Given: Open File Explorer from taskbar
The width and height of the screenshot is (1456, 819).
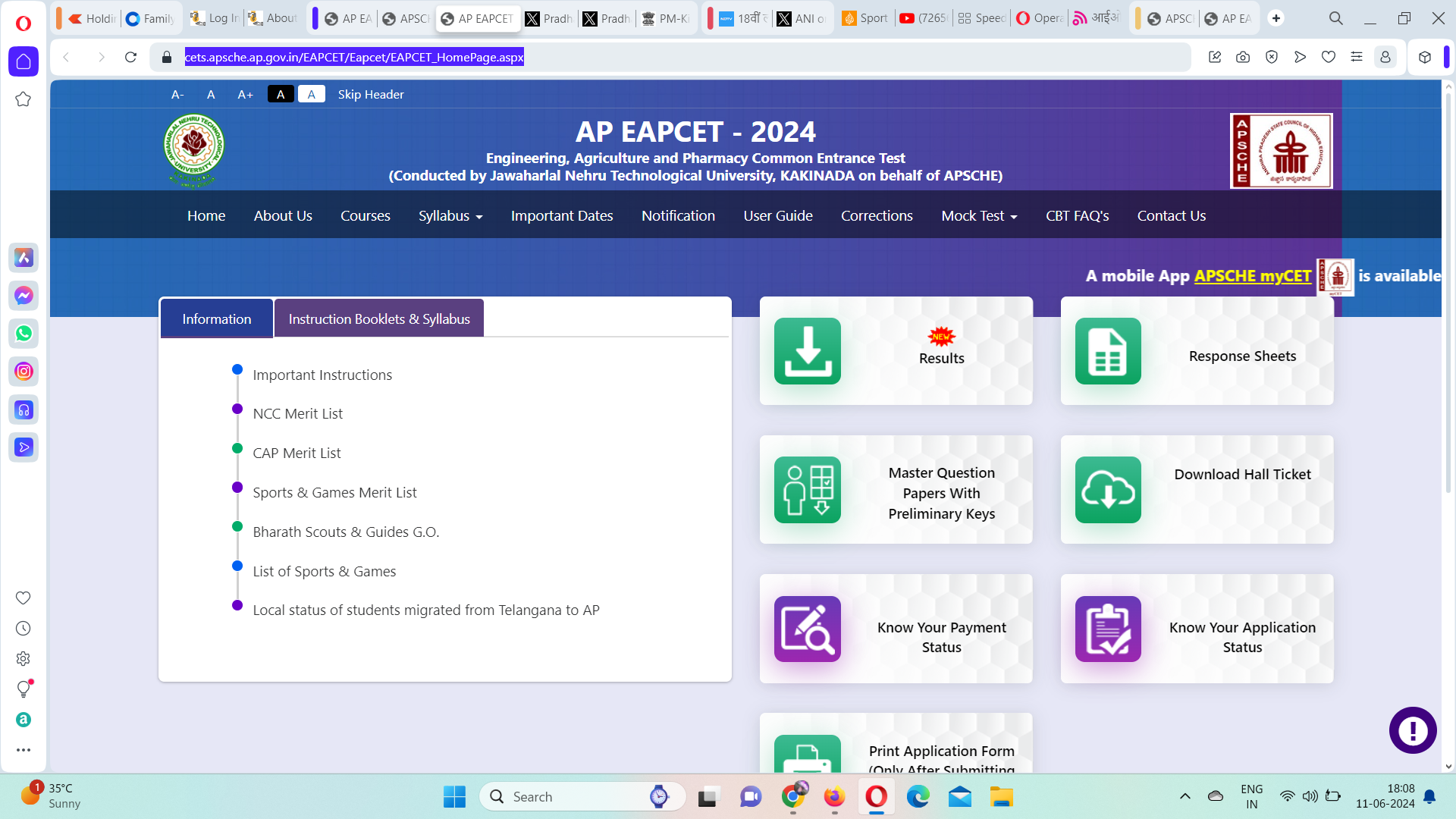Looking at the screenshot, I should click(1001, 797).
